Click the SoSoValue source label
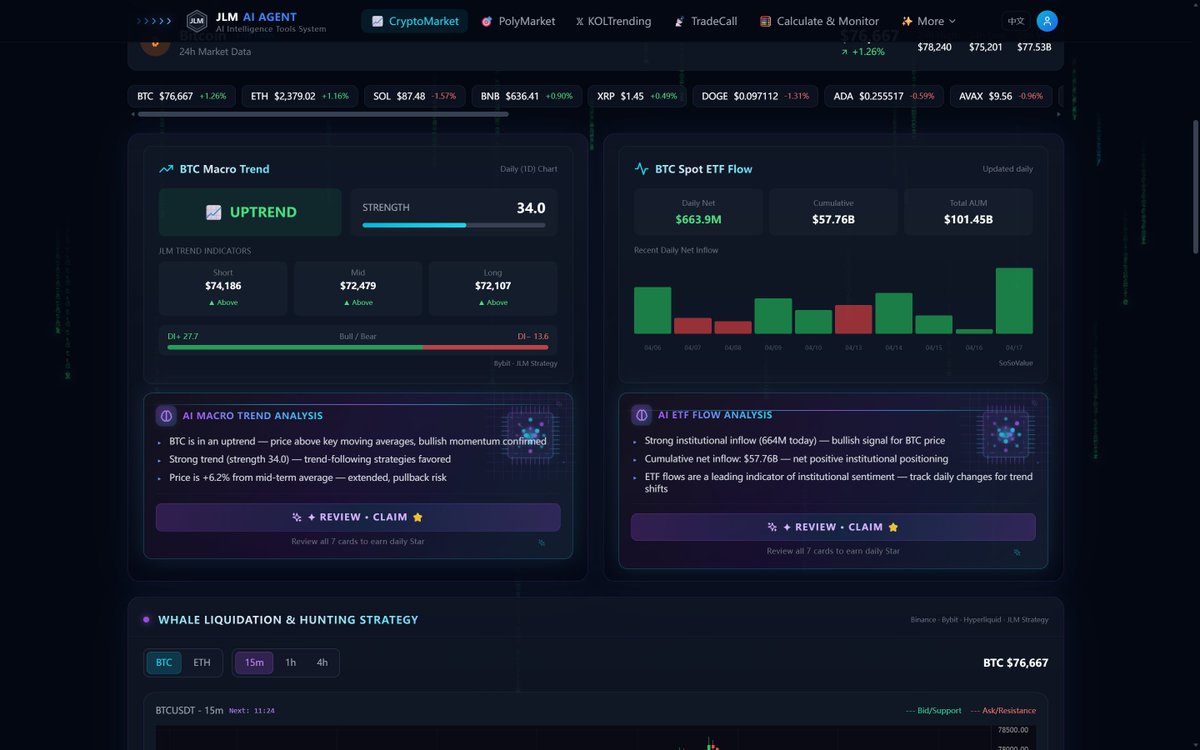The image size is (1200, 750). (x=1014, y=363)
